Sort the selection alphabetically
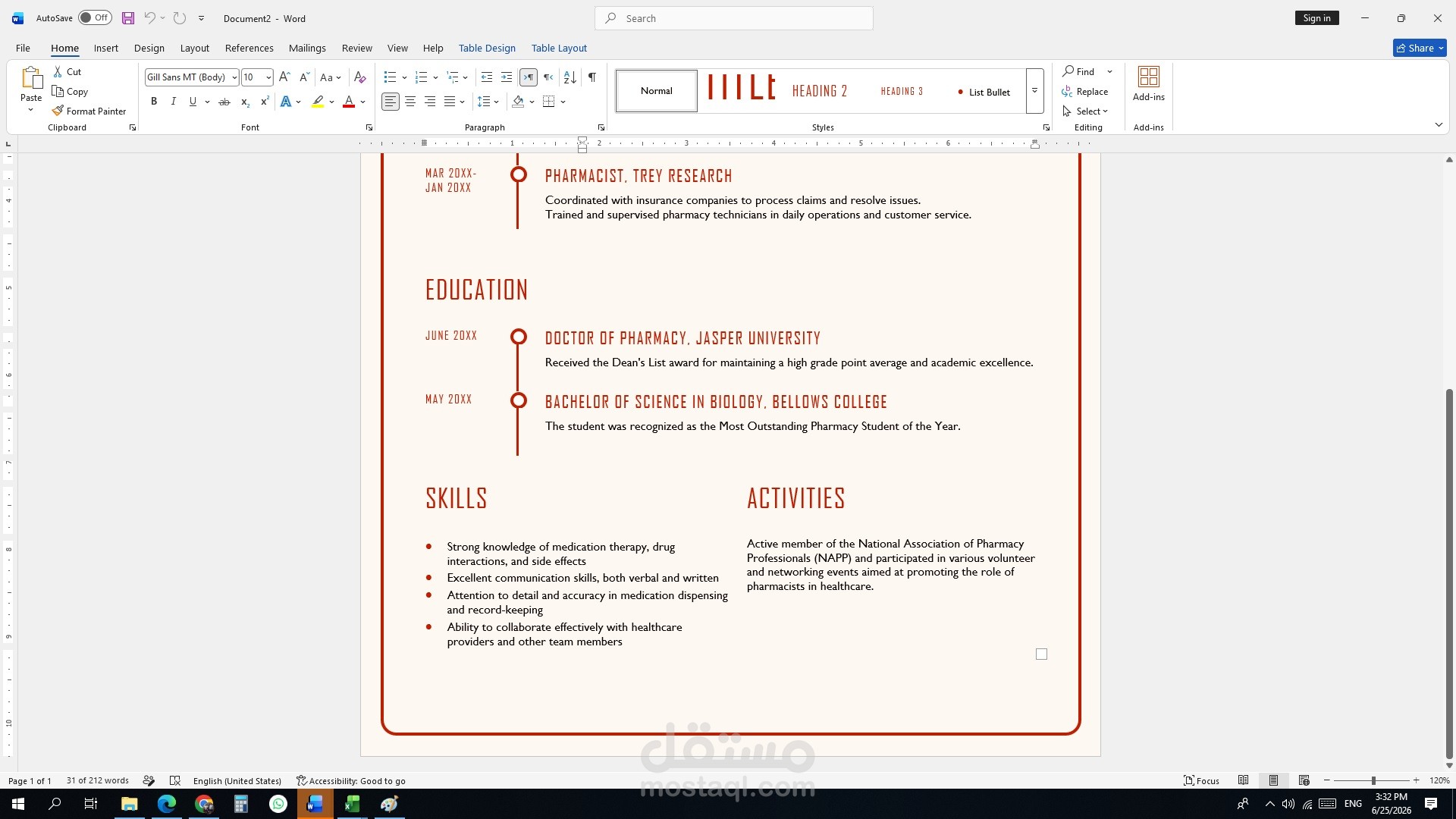Image resolution: width=1456 pixels, height=819 pixels. 570,77
